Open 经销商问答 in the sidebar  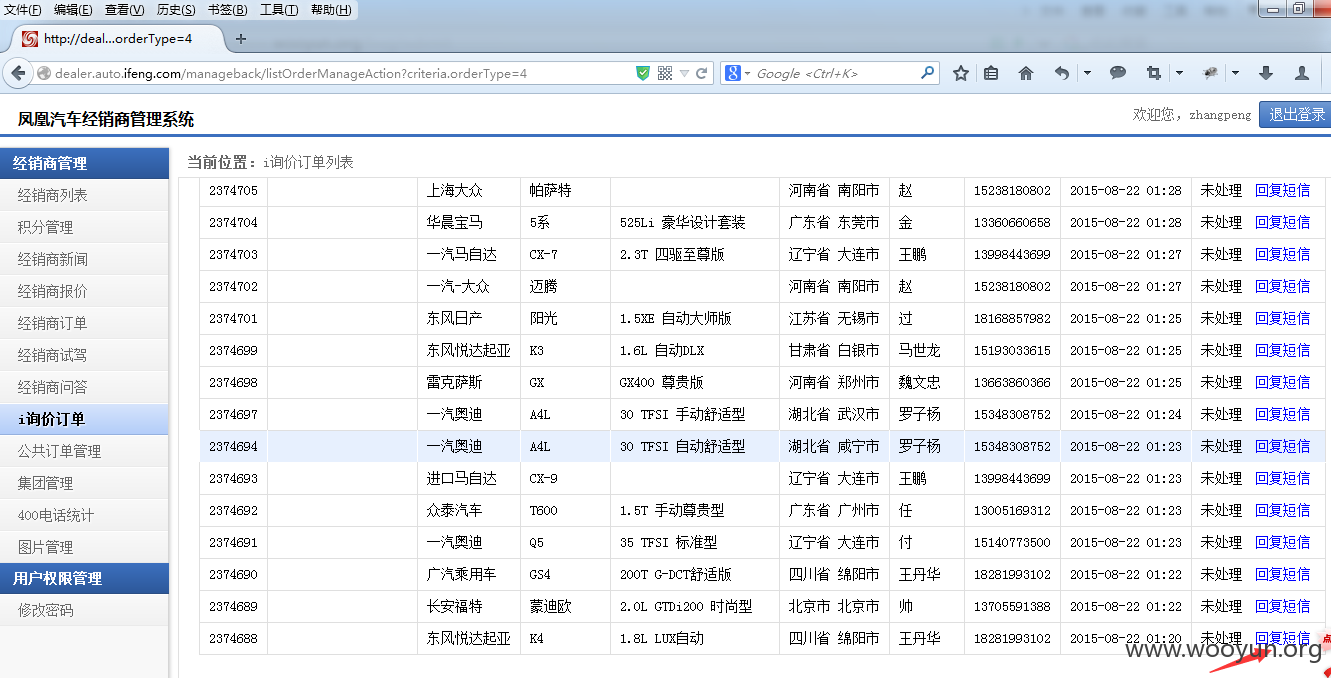pyautogui.click(x=84, y=387)
